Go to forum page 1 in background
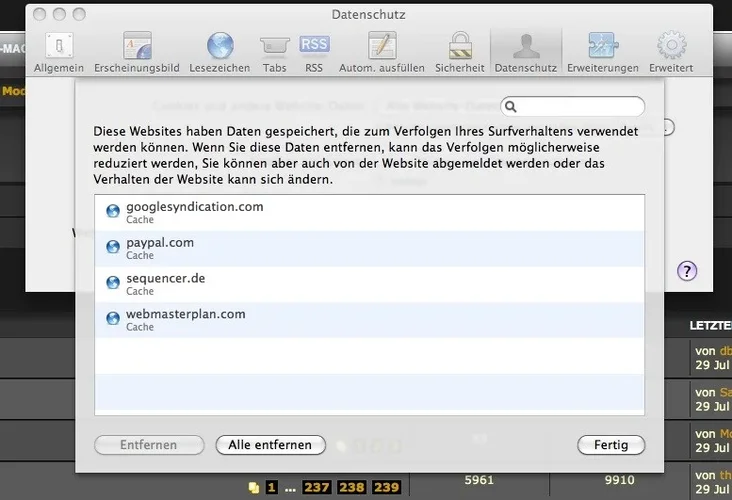This screenshot has width=732, height=500. click(271, 488)
